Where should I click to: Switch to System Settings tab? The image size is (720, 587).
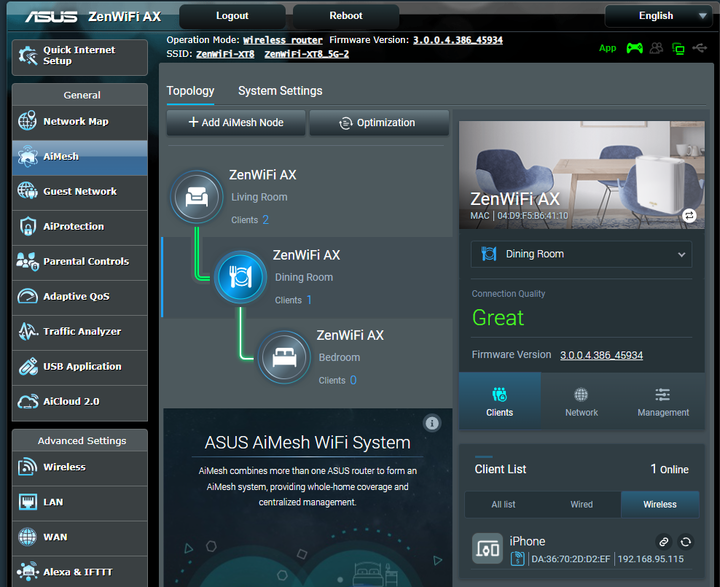(x=280, y=91)
